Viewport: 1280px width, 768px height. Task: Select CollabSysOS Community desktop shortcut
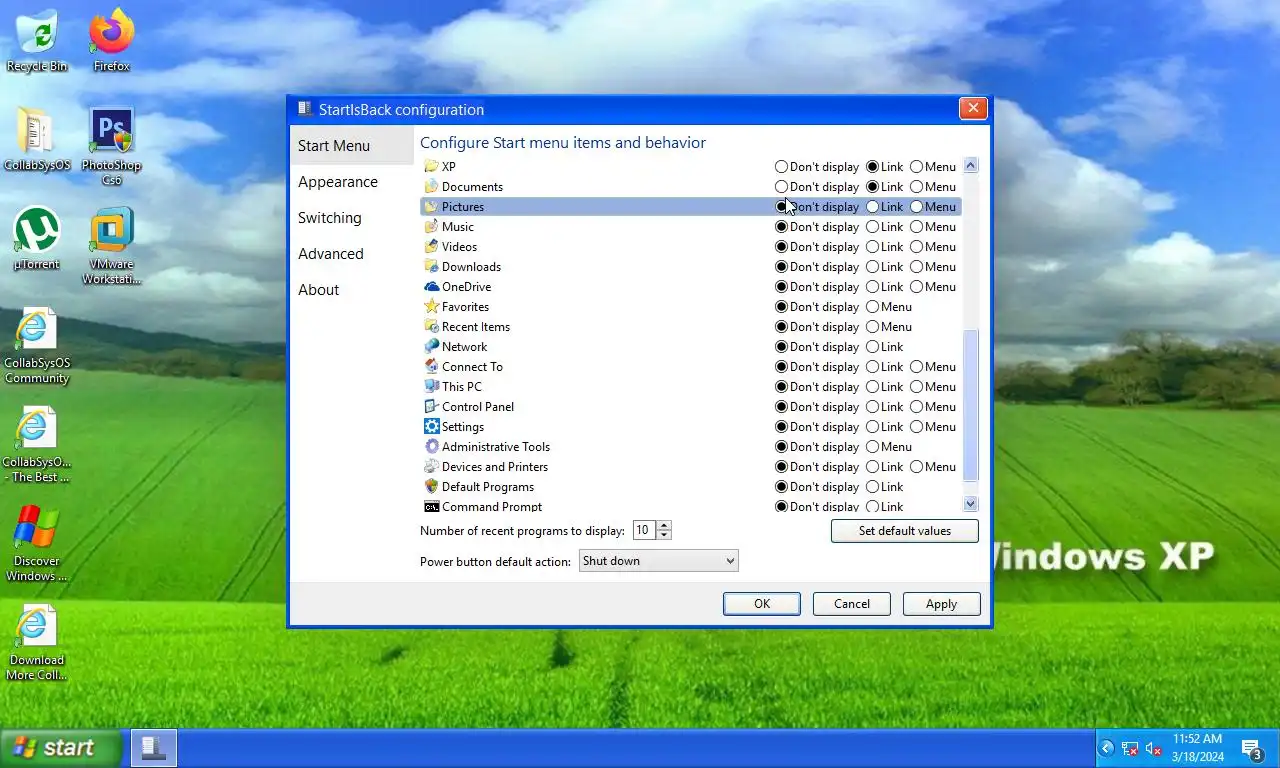(x=37, y=347)
